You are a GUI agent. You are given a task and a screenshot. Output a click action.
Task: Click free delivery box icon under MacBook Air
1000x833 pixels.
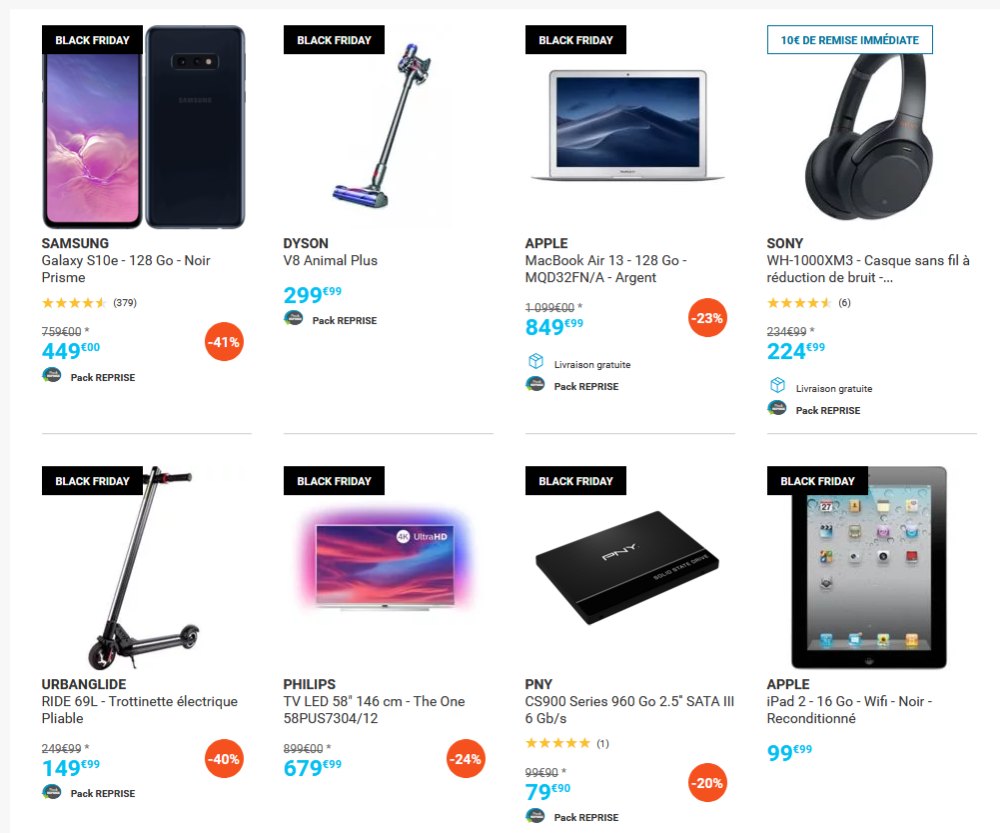[536, 362]
